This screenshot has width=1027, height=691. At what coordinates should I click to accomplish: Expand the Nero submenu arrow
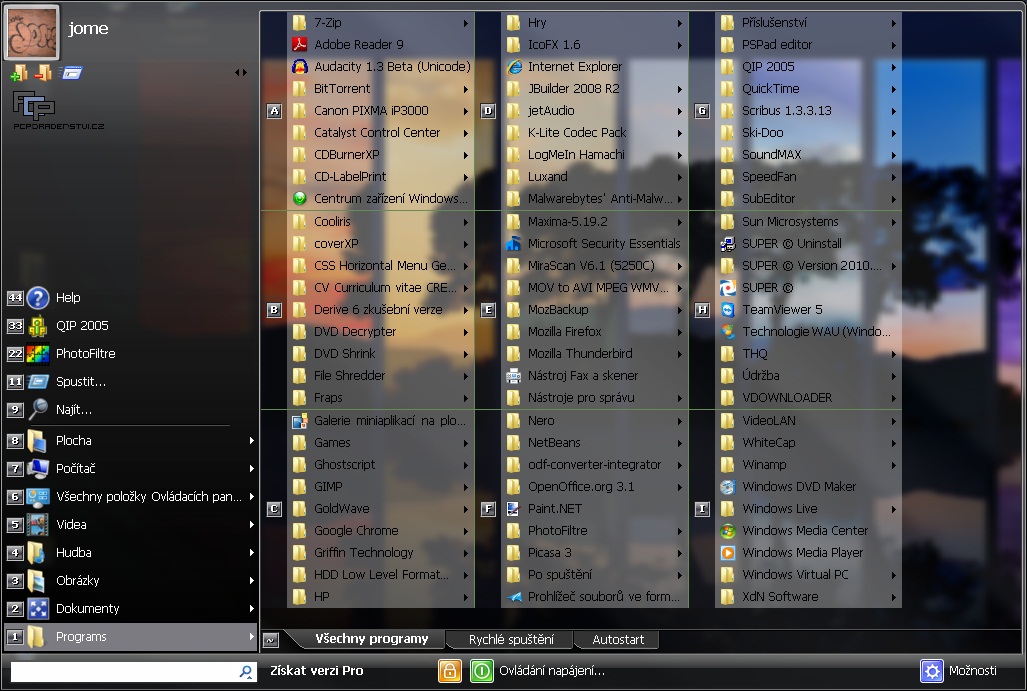click(x=680, y=421)
